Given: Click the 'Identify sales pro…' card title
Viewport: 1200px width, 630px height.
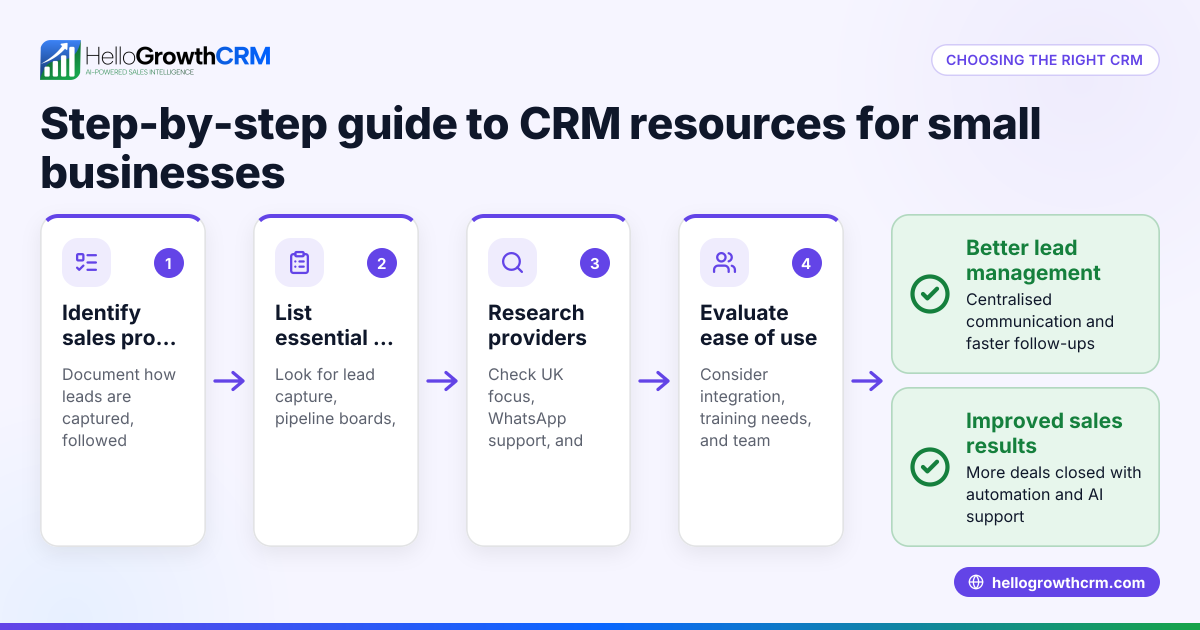Looking at the screenshot, I should (119, 325).
